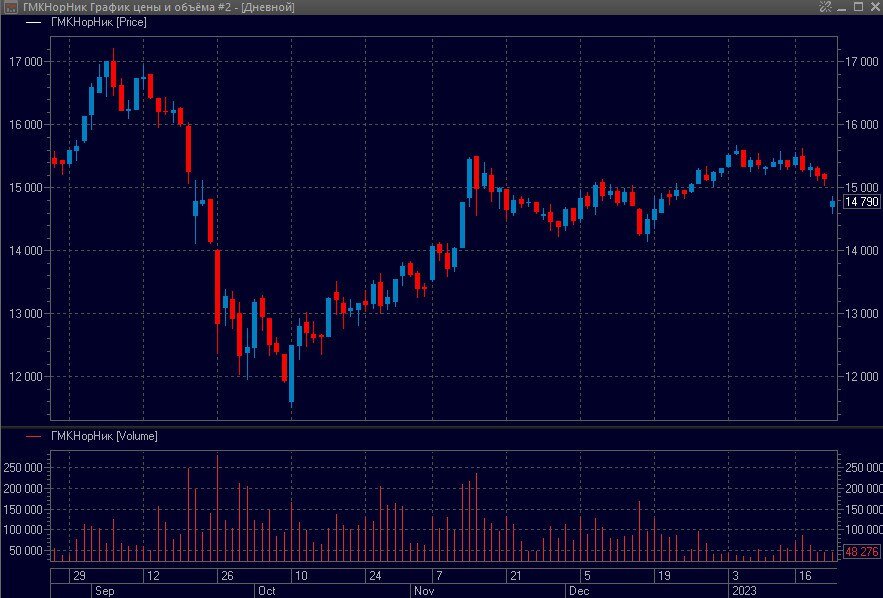Click the current price tag 14 790

[x=862, y=202]
